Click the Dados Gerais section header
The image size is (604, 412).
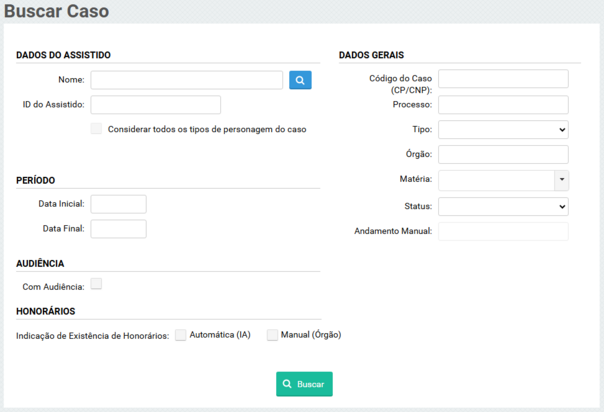coord(371,55)
